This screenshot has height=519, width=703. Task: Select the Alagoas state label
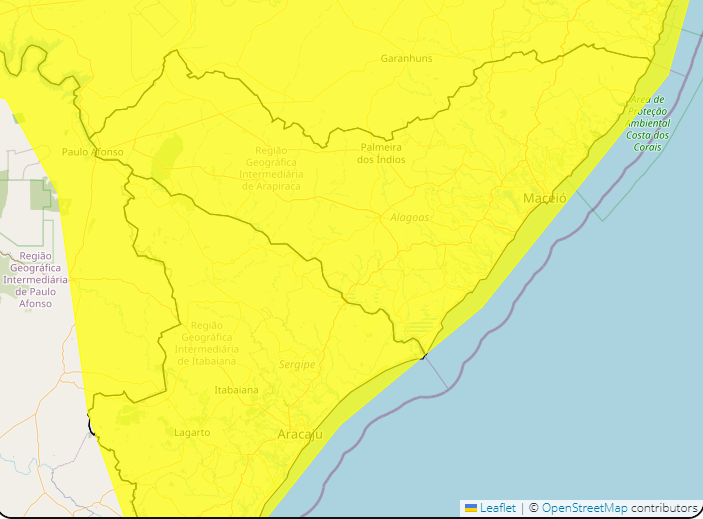pyautogui.click(x=410, y=217)
